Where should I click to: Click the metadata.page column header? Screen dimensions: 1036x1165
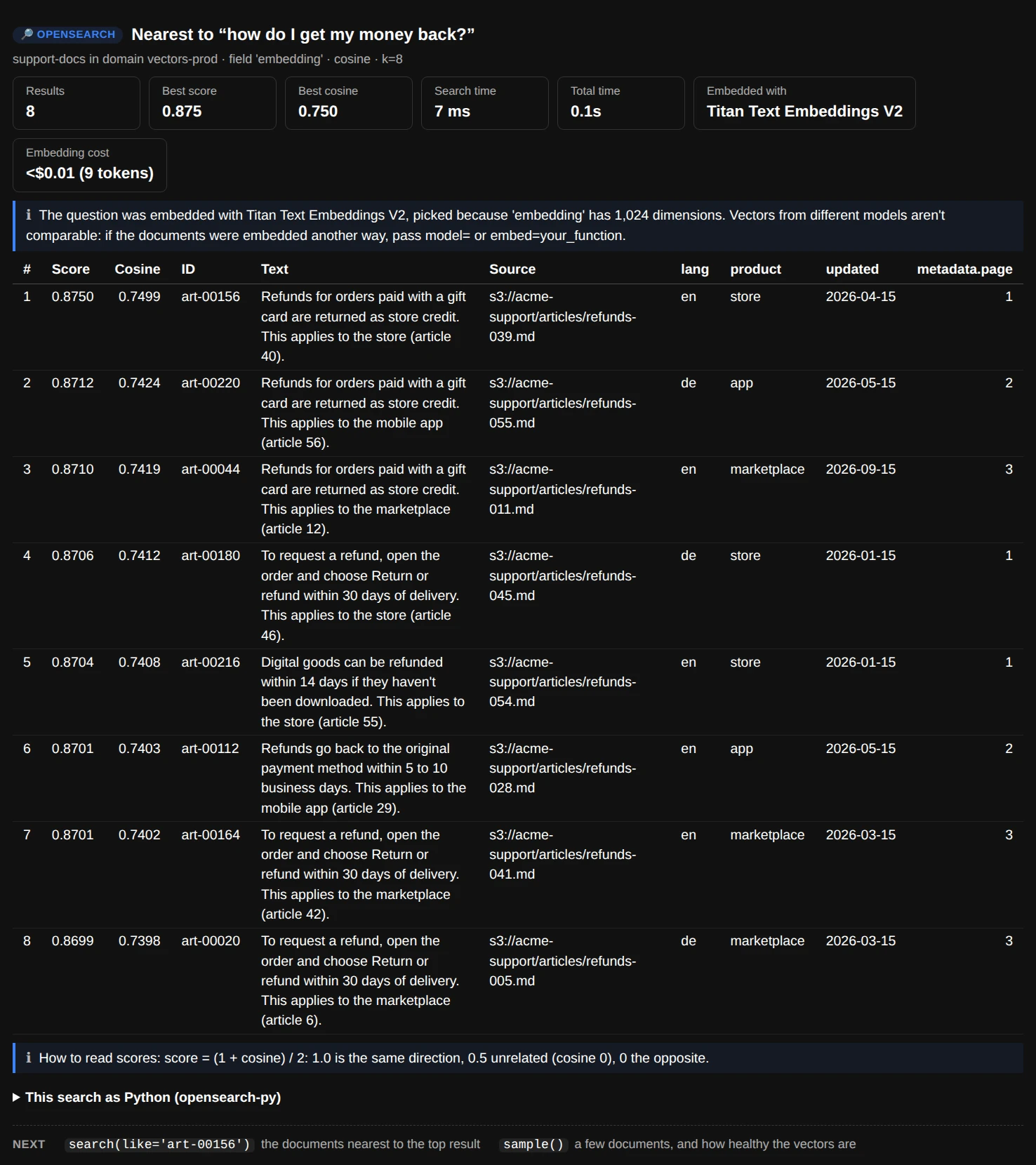coord(964,269)
